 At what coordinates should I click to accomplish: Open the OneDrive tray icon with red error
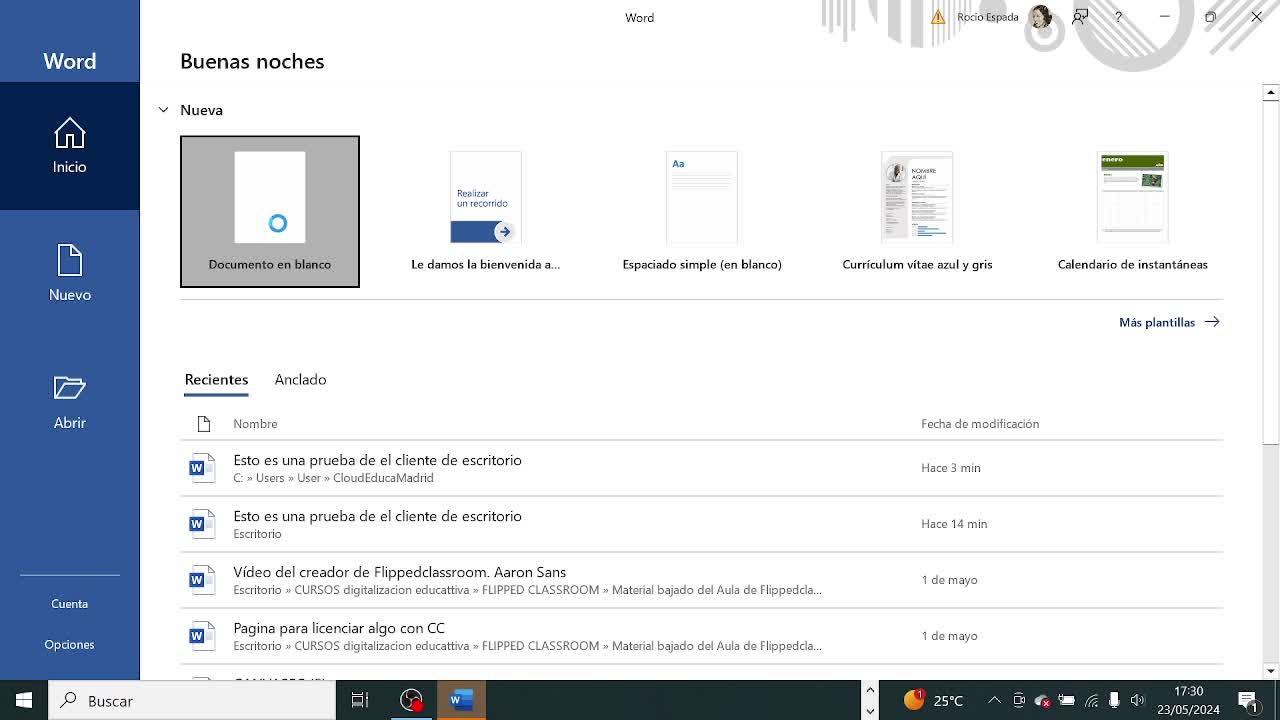(1042, 701)
